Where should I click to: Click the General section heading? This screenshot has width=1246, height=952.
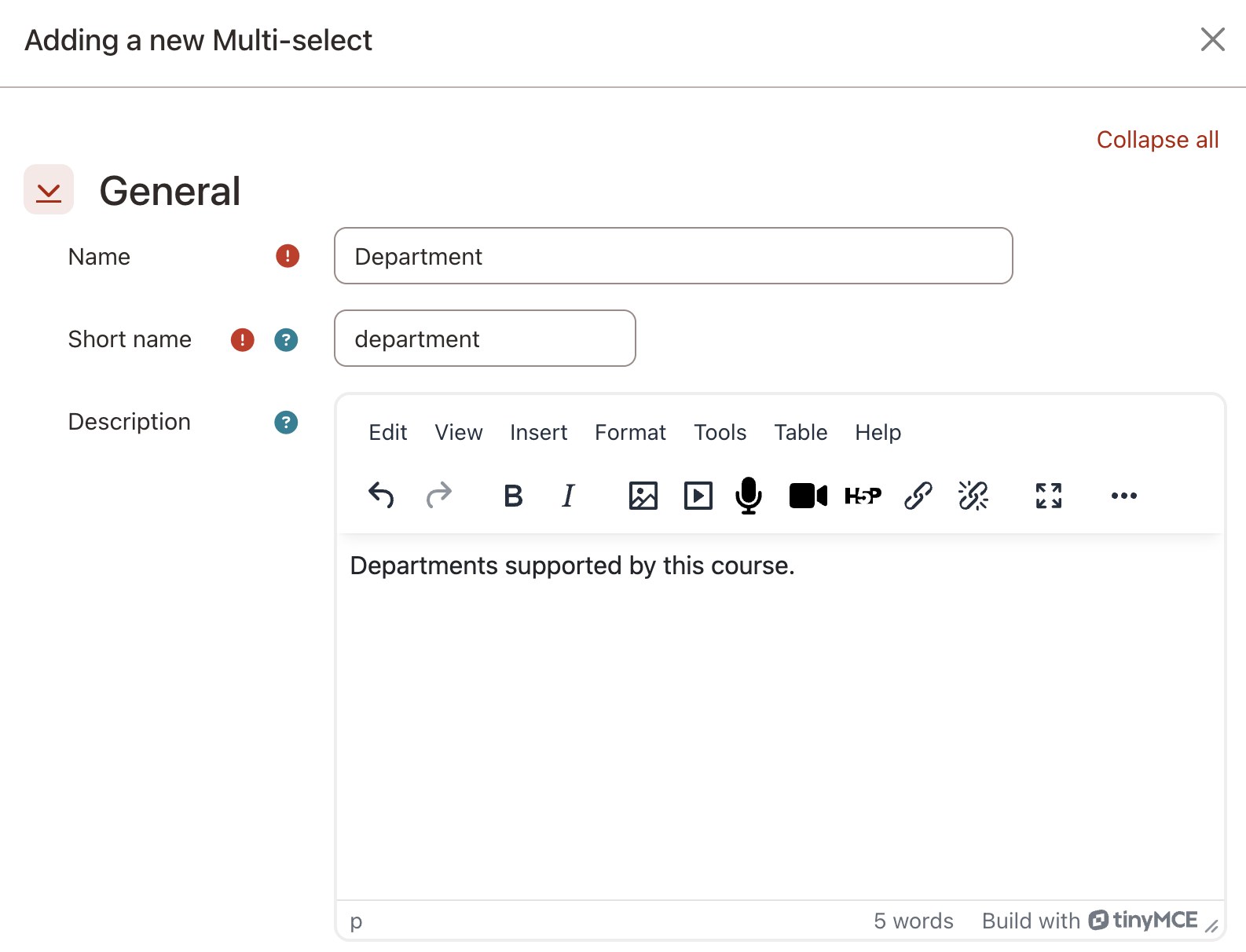(x=170, y=191)
